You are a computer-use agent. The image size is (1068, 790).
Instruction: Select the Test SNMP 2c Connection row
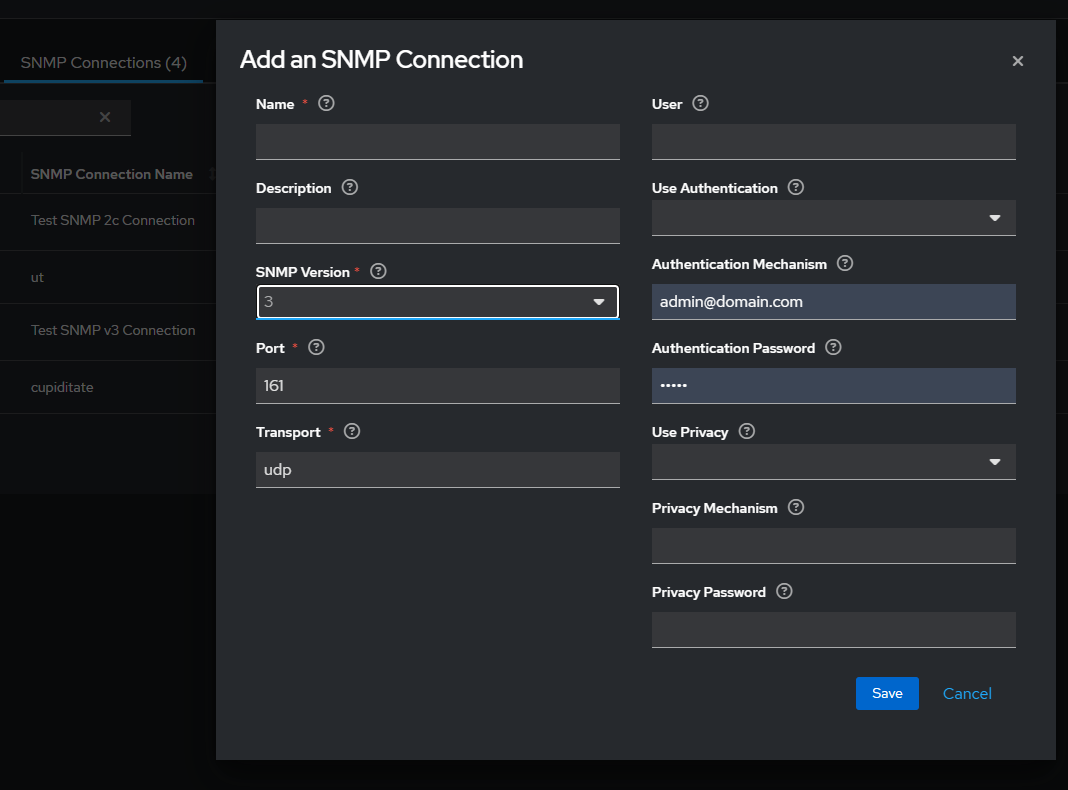point(108,221)
